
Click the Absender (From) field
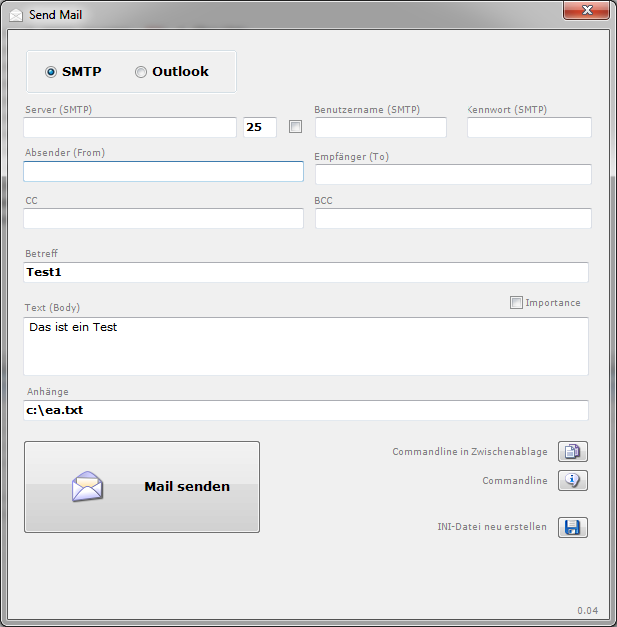click(x=164, y=171)
